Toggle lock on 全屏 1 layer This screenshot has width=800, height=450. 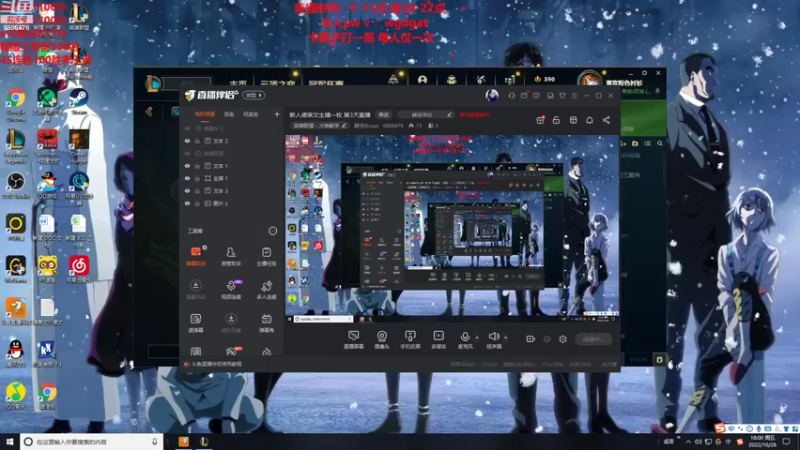197,179
